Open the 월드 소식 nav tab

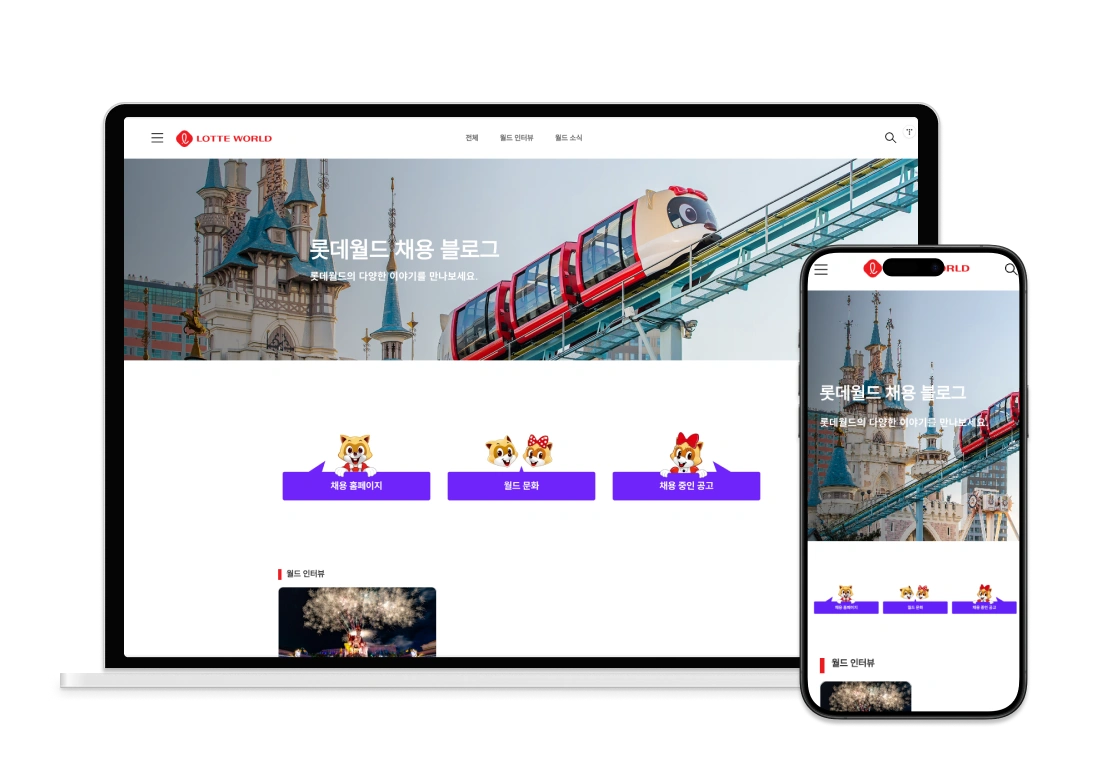coord(568,138)
